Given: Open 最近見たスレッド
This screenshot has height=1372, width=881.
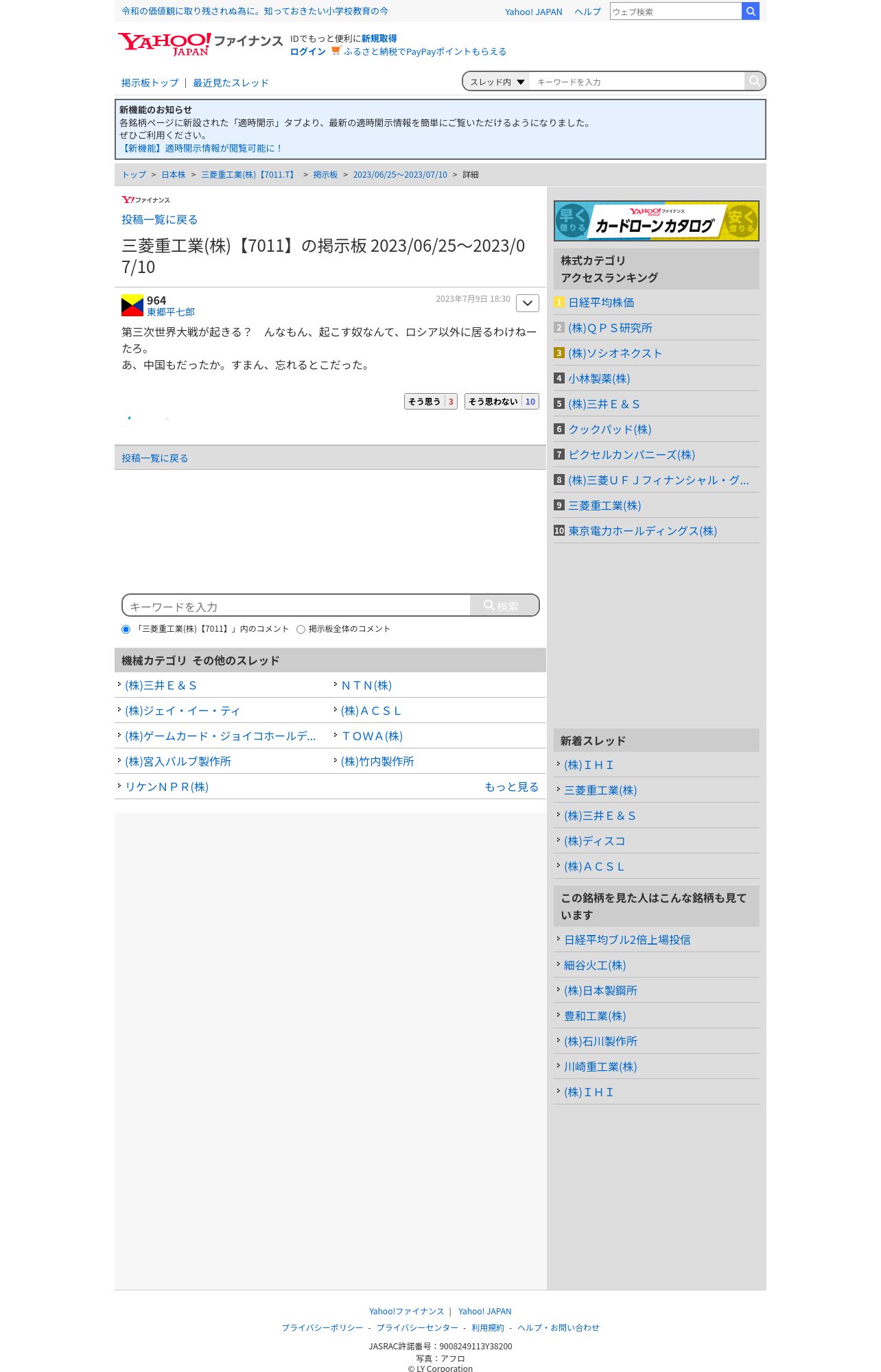Looking at the screenshot, I should (x=231, y=83).
